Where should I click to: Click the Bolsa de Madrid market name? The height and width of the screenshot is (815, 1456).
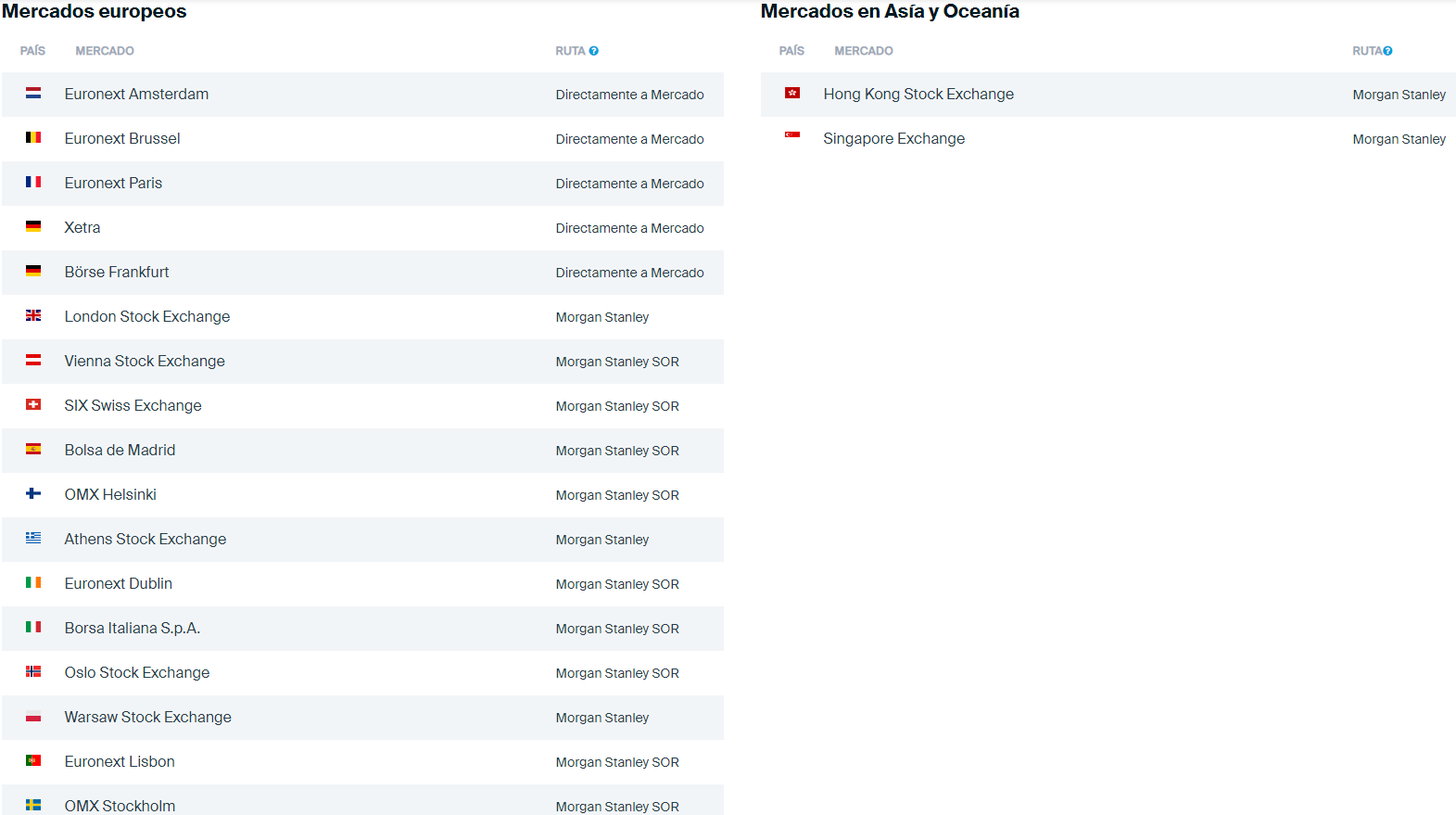click(120, 451)
